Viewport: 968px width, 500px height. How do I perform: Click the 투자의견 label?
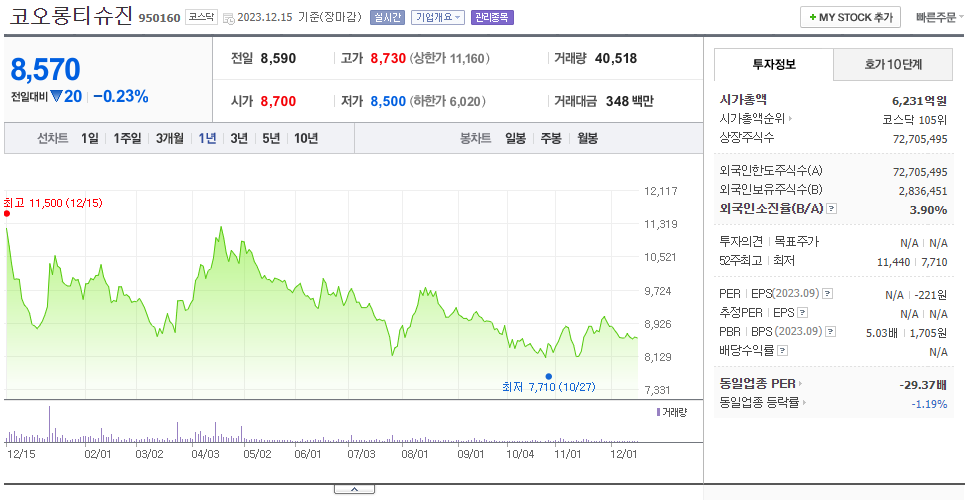[x=741, y=241]
